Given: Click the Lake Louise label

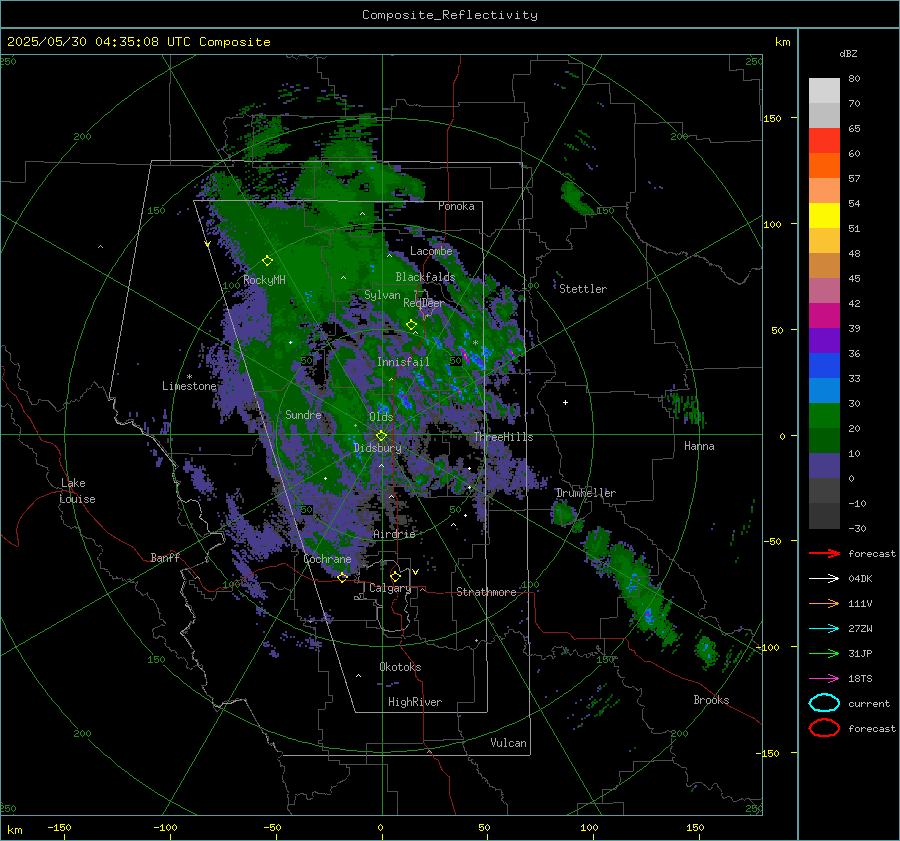Looking at the screenshot, I should [x=77, y=491].
